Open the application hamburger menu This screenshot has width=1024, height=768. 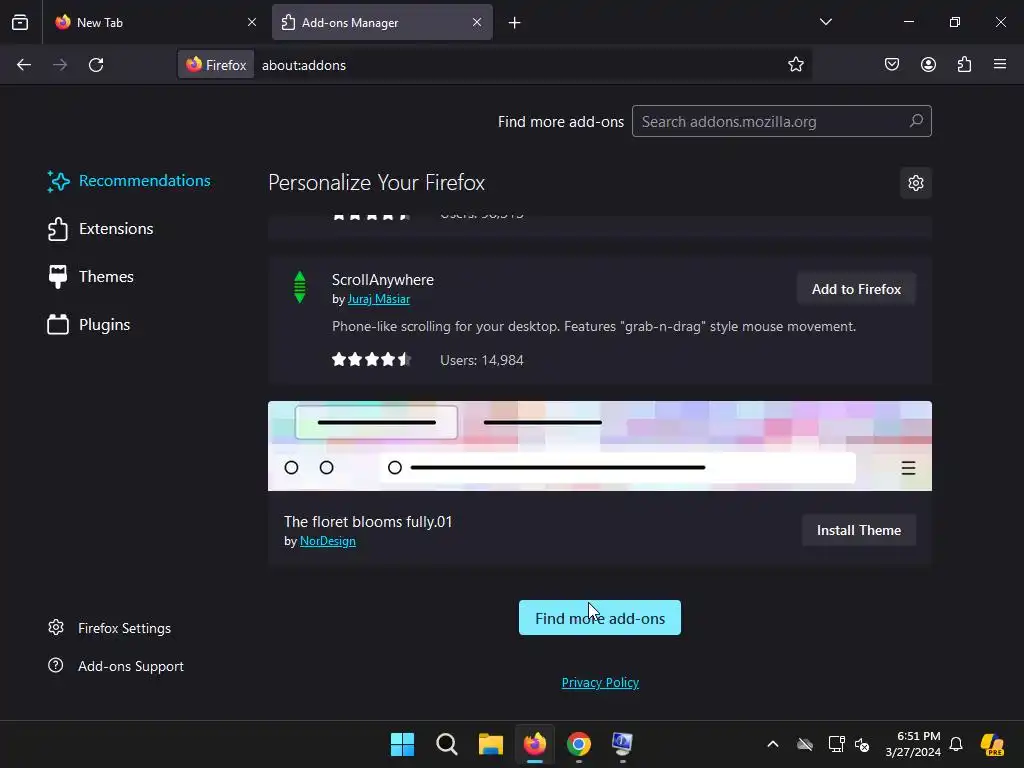tap(1000, 64)
